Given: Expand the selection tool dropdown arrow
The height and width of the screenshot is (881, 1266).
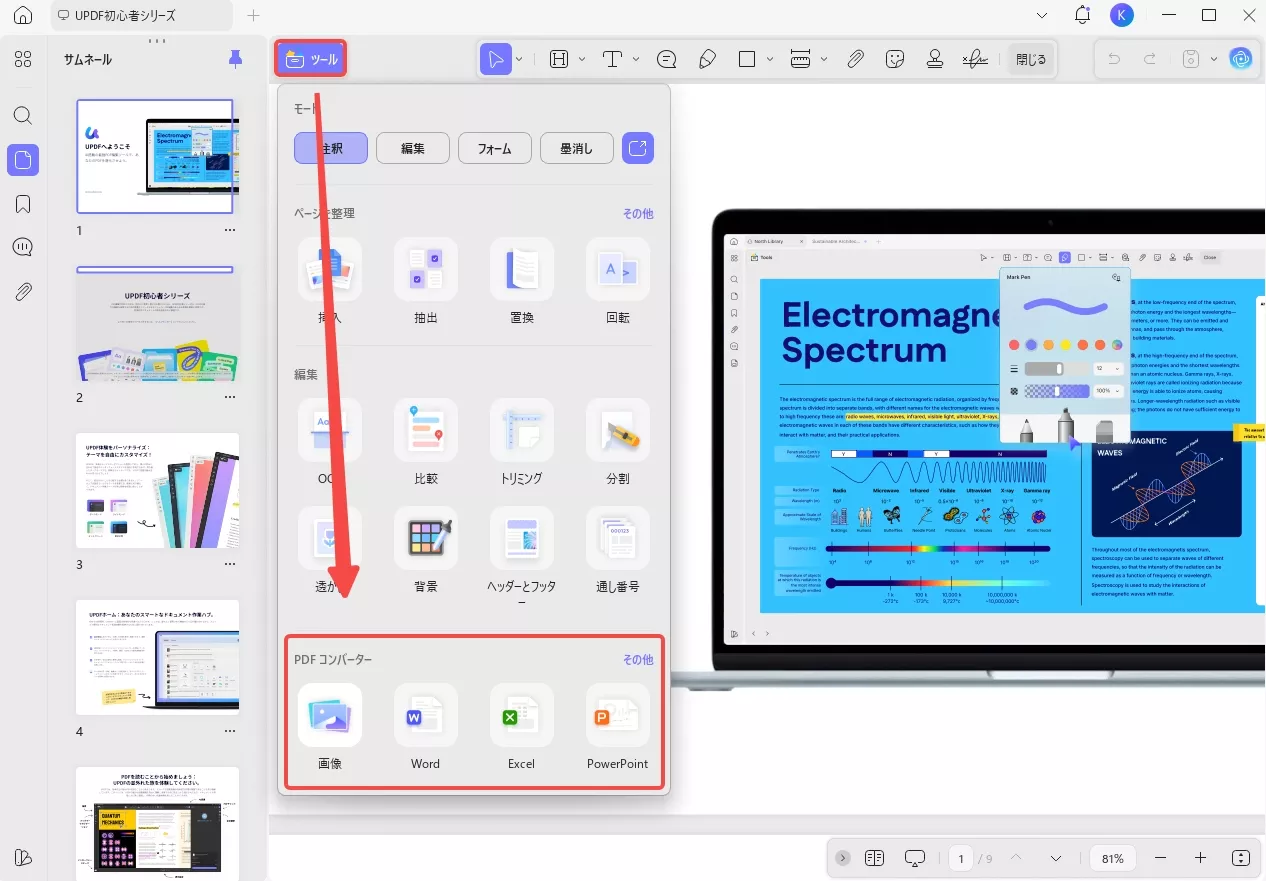Looking at the screenshot, I should 519,59.
